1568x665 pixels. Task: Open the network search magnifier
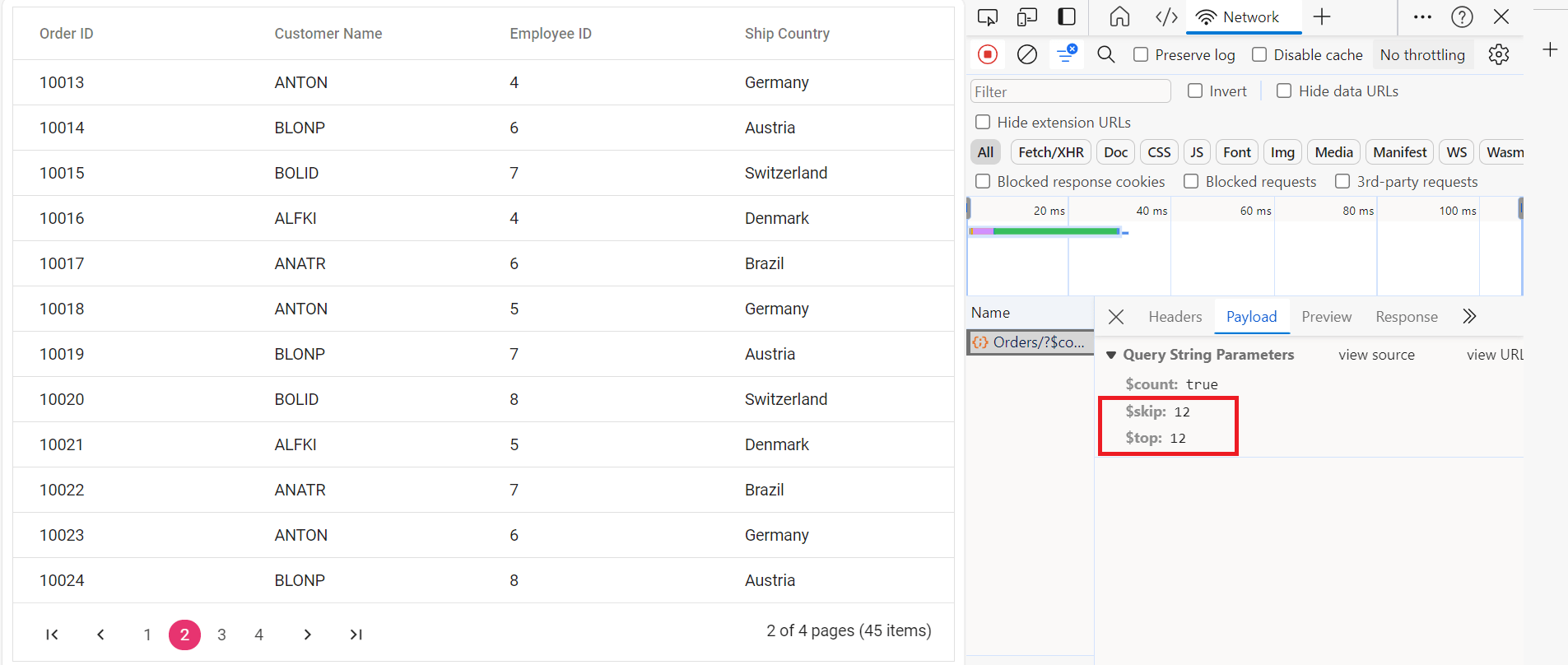1105,54
